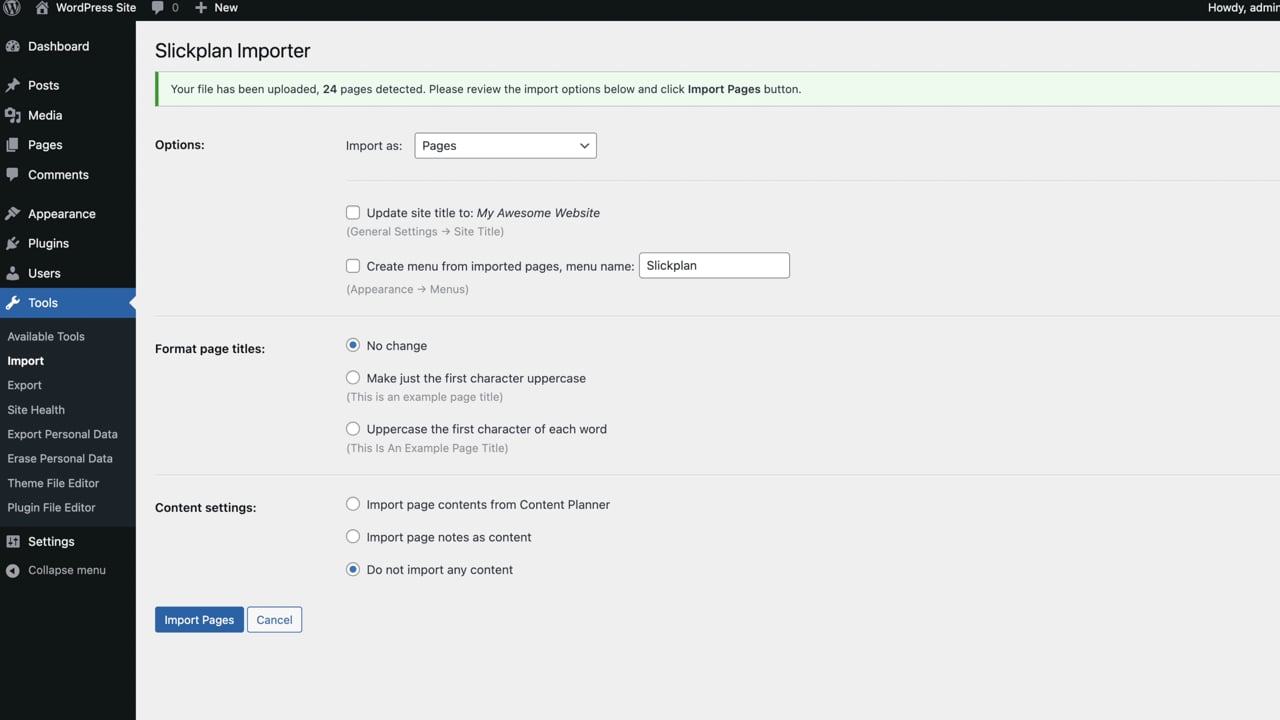Viewport: 1280px width, 720px height.
Task: Click Collapse menu label
Action: (67, 570)
